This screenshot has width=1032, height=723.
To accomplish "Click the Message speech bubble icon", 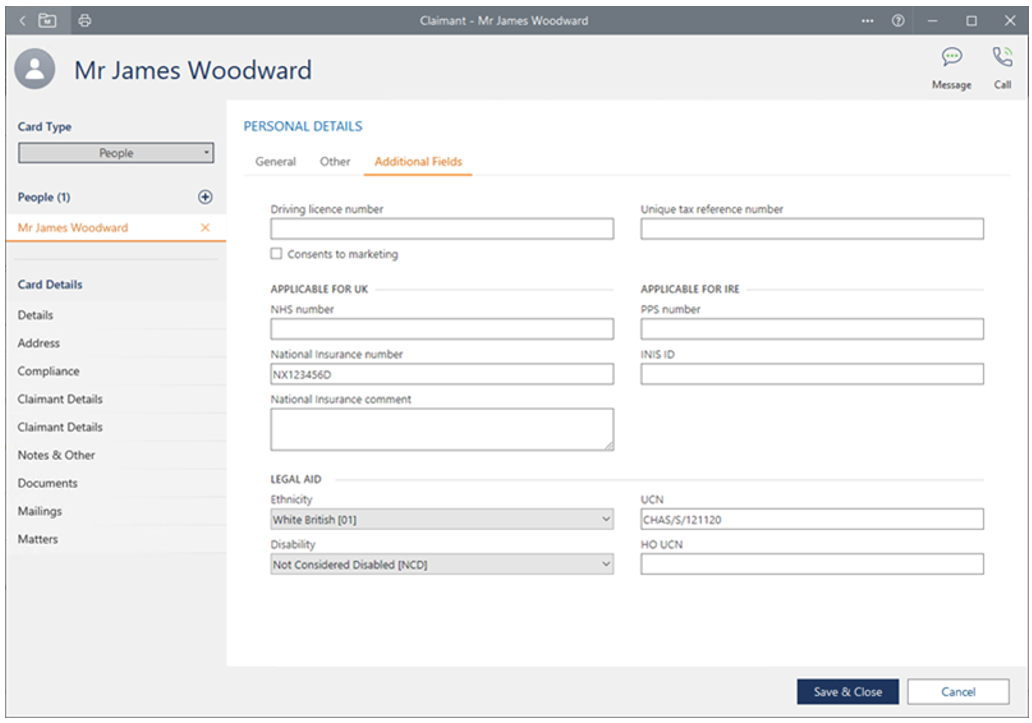I will coord(951,57).
